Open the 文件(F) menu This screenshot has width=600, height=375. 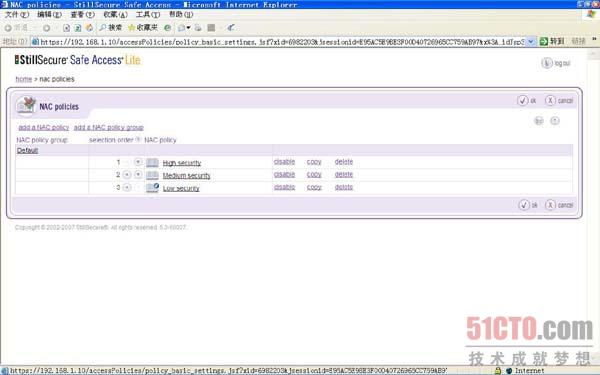(17, 15)
